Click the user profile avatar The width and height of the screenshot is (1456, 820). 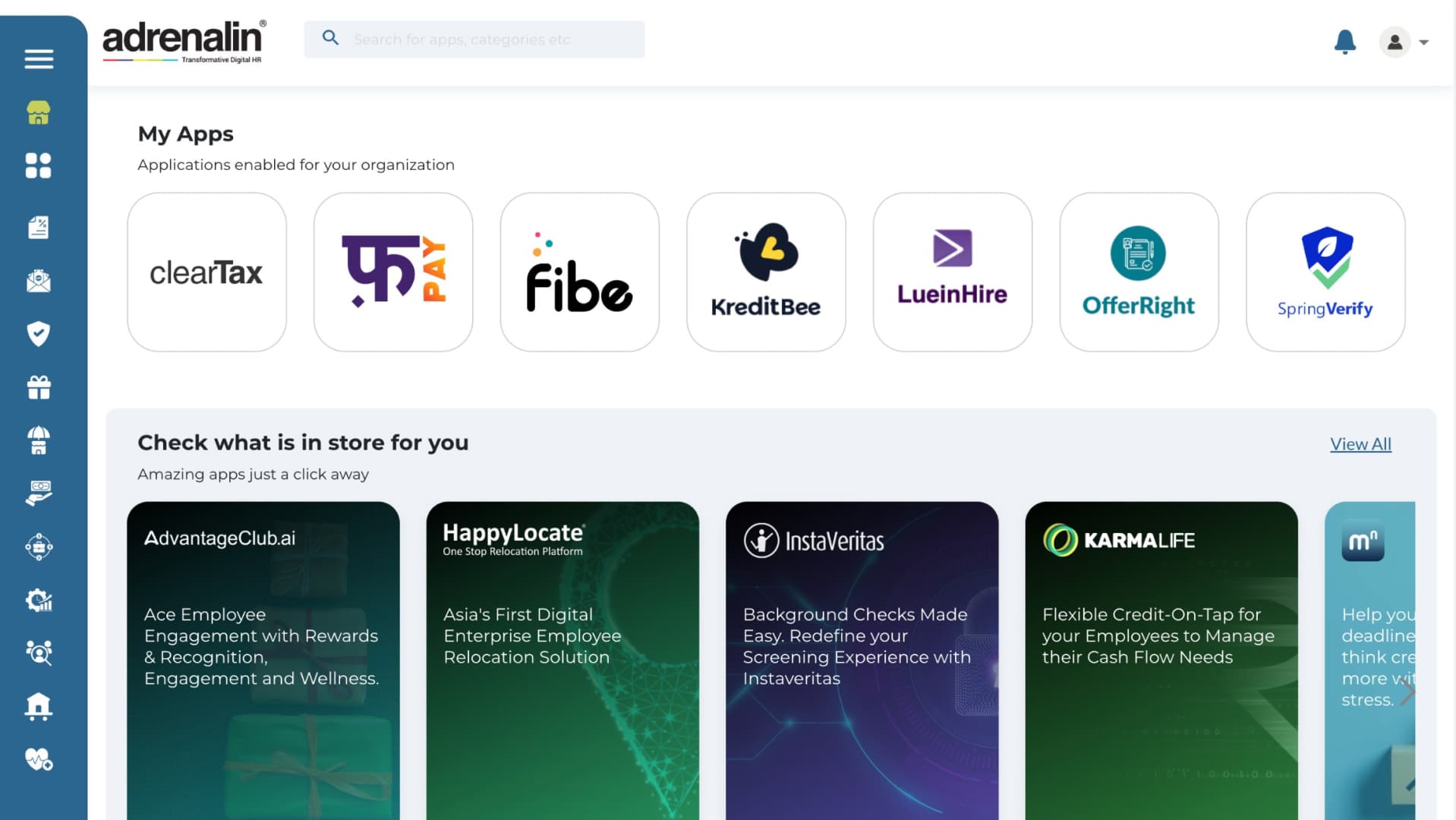pos(1395,43)
